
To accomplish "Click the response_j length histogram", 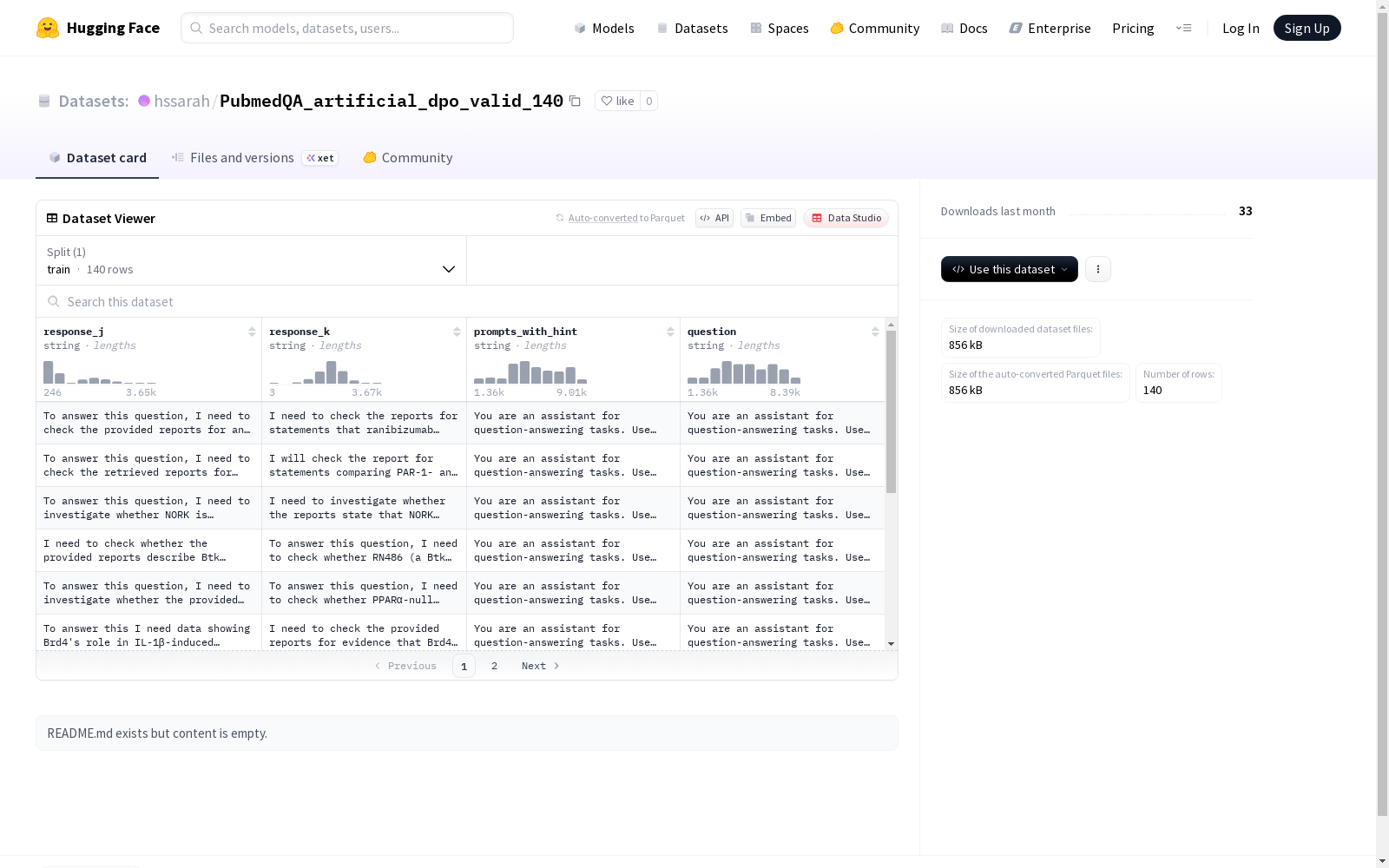I will [100, 372].
